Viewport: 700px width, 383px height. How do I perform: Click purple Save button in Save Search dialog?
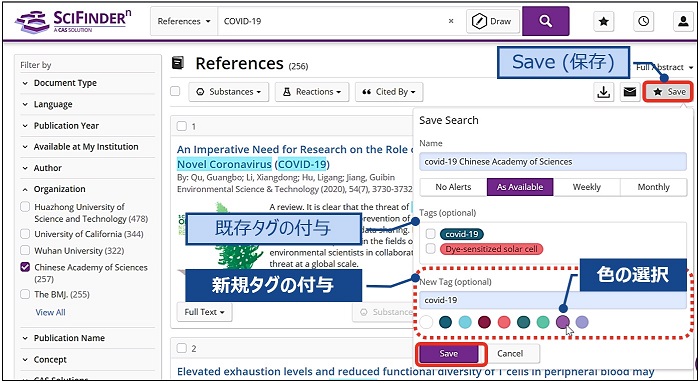point(449,354)
